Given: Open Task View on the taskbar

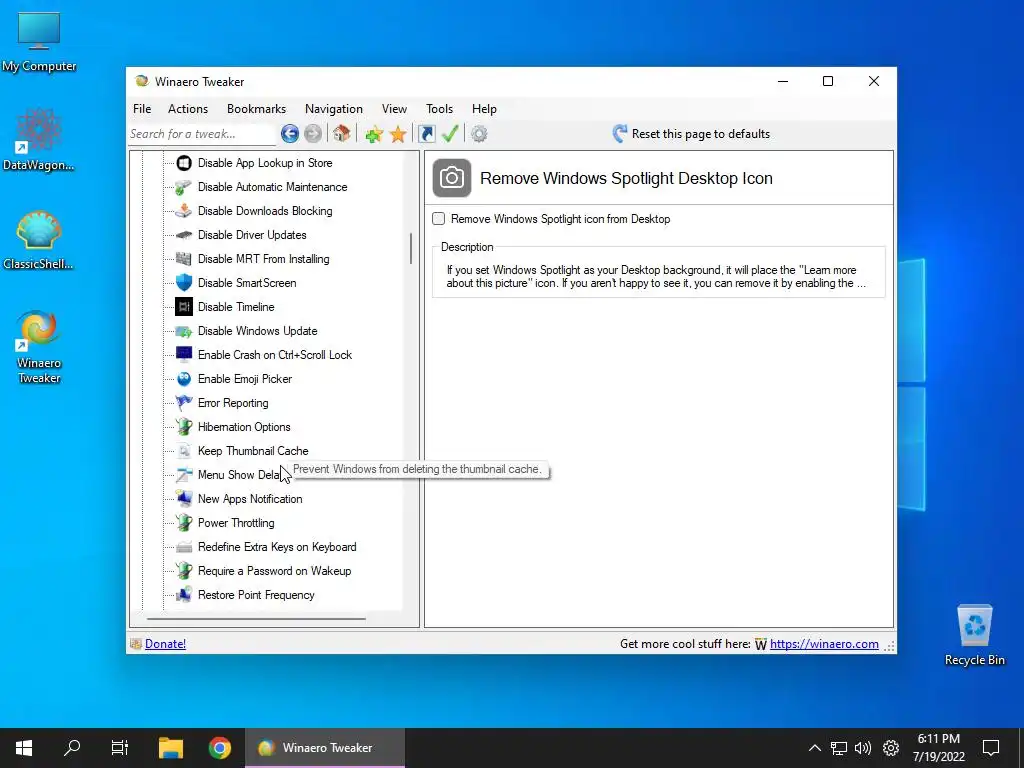Looking at the screenshot, I should coord(120,748).
